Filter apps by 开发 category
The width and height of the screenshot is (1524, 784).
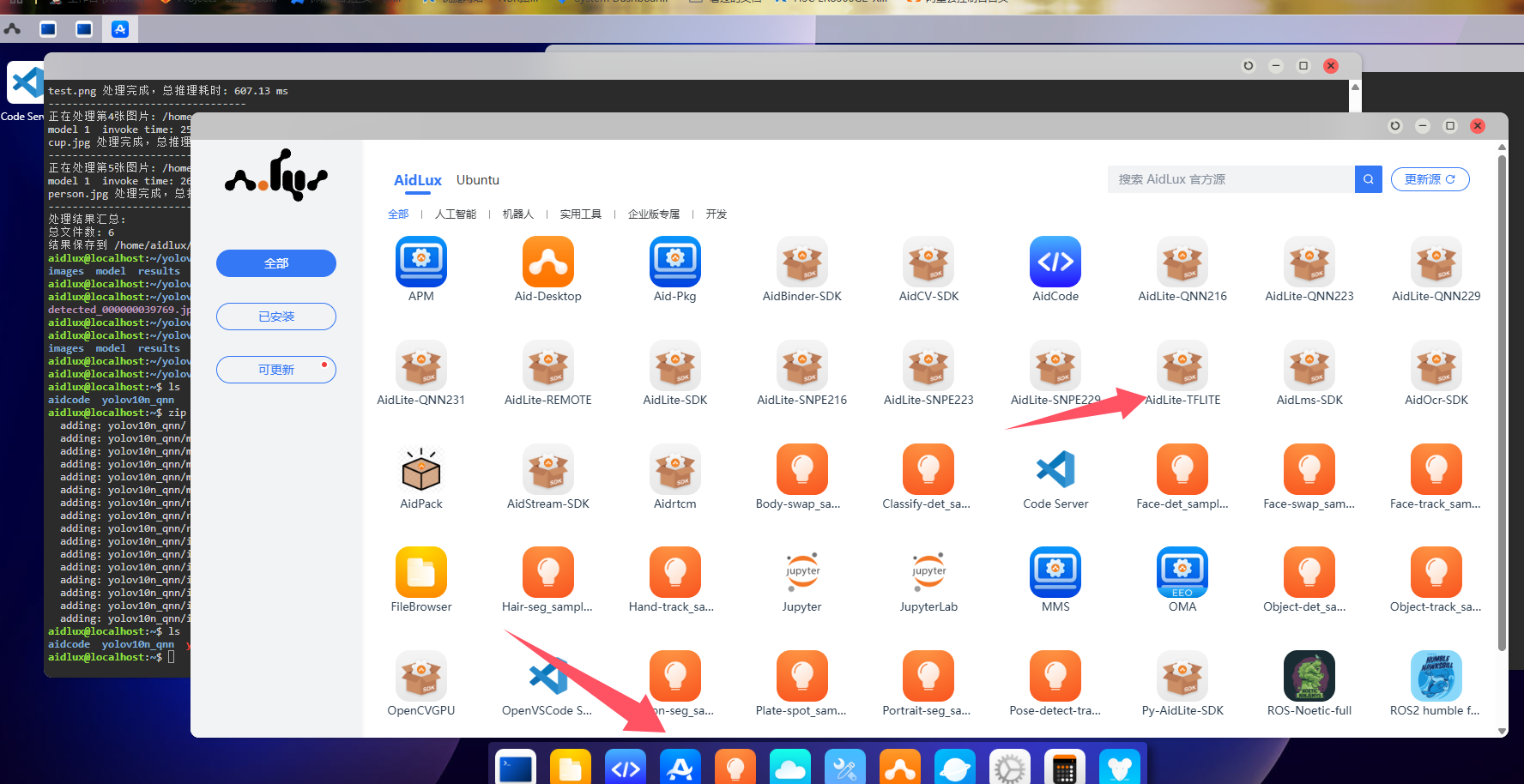(717, 214)
